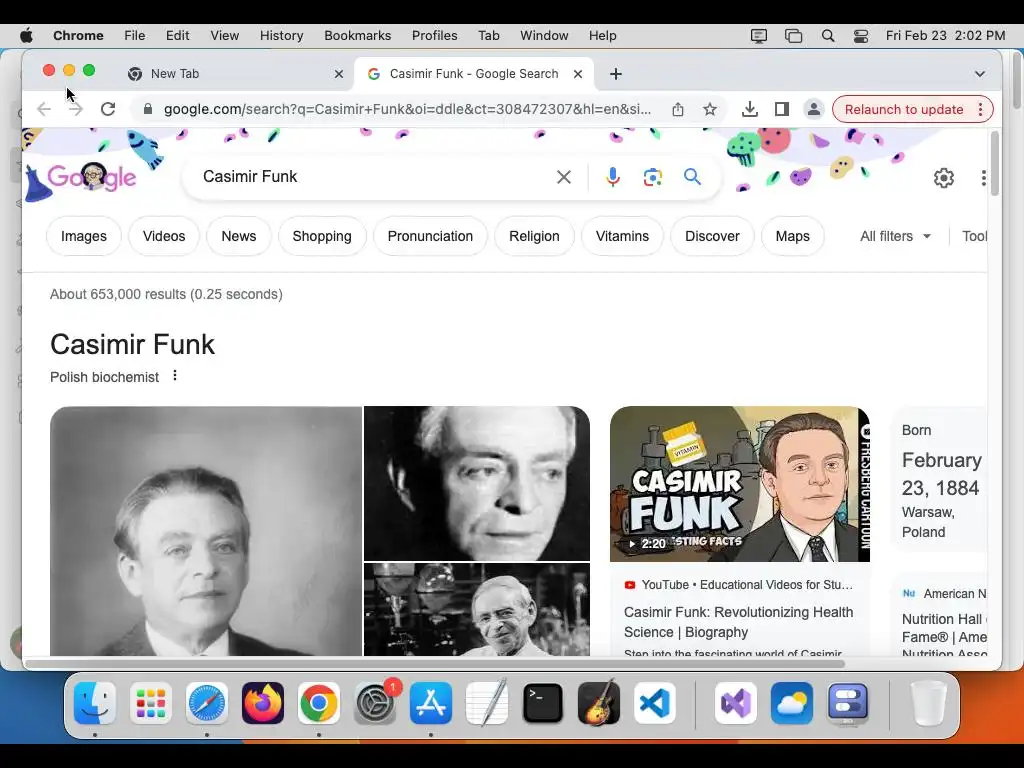The height and width of the screenshot is (768, 1024).
Task: Select the Religion filter chip
Action: pos(534,236)
